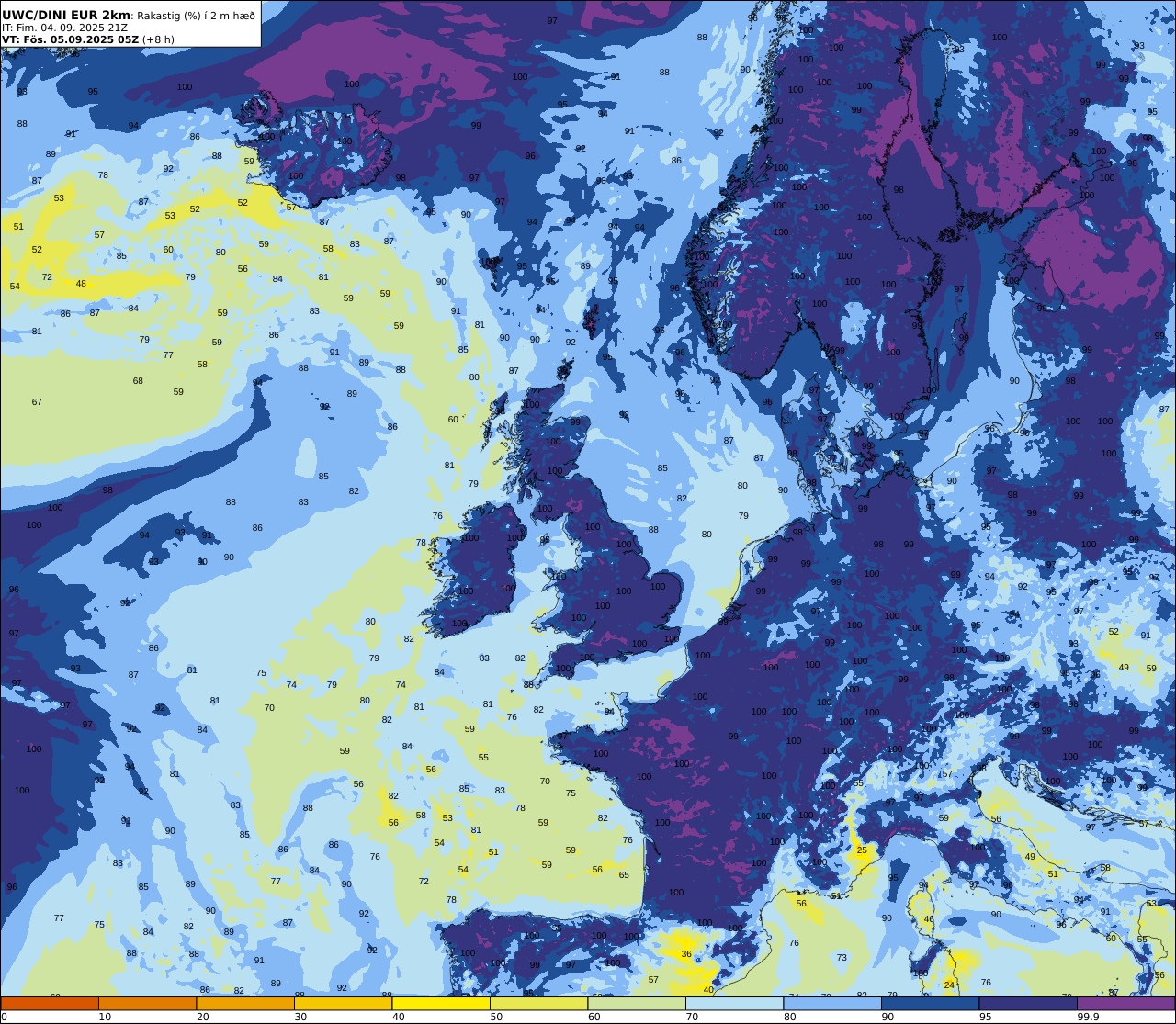Screen dimensions: 1176x1024
Task: Select the 95–99.9 dark navy legend segment
Action: coord(1028,1003)
